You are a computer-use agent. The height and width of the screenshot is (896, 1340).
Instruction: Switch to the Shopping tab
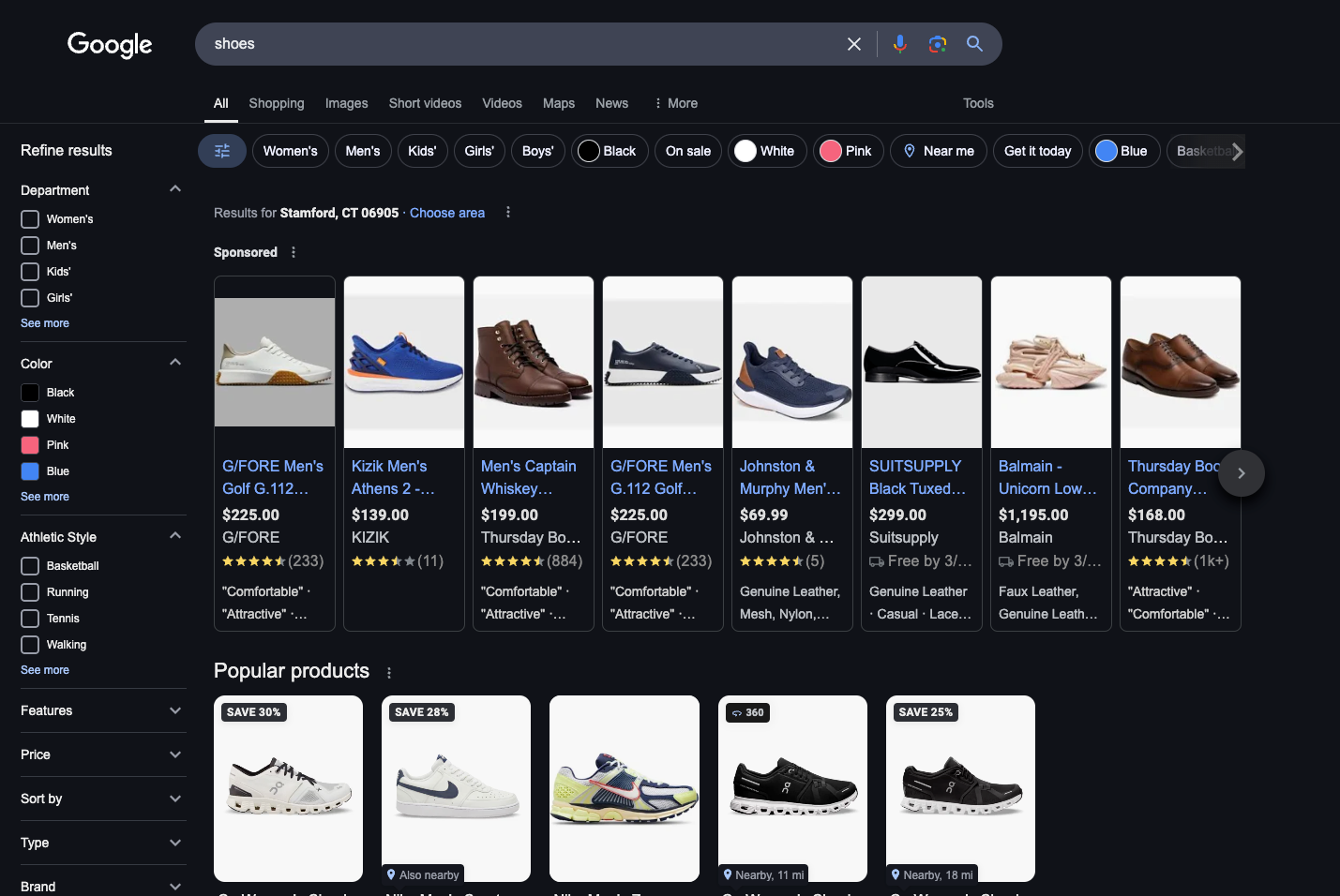(277, 103)
